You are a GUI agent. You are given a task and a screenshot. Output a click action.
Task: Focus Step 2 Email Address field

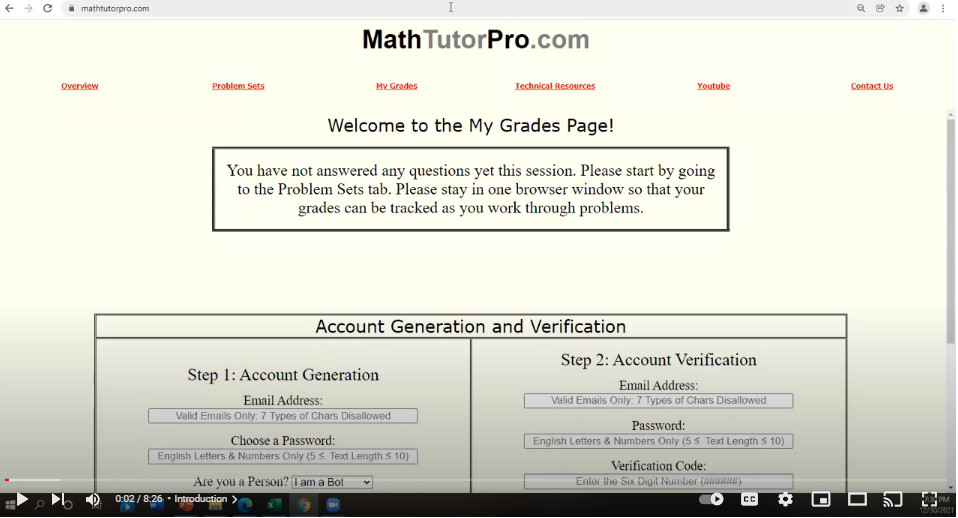click(659, 401)
